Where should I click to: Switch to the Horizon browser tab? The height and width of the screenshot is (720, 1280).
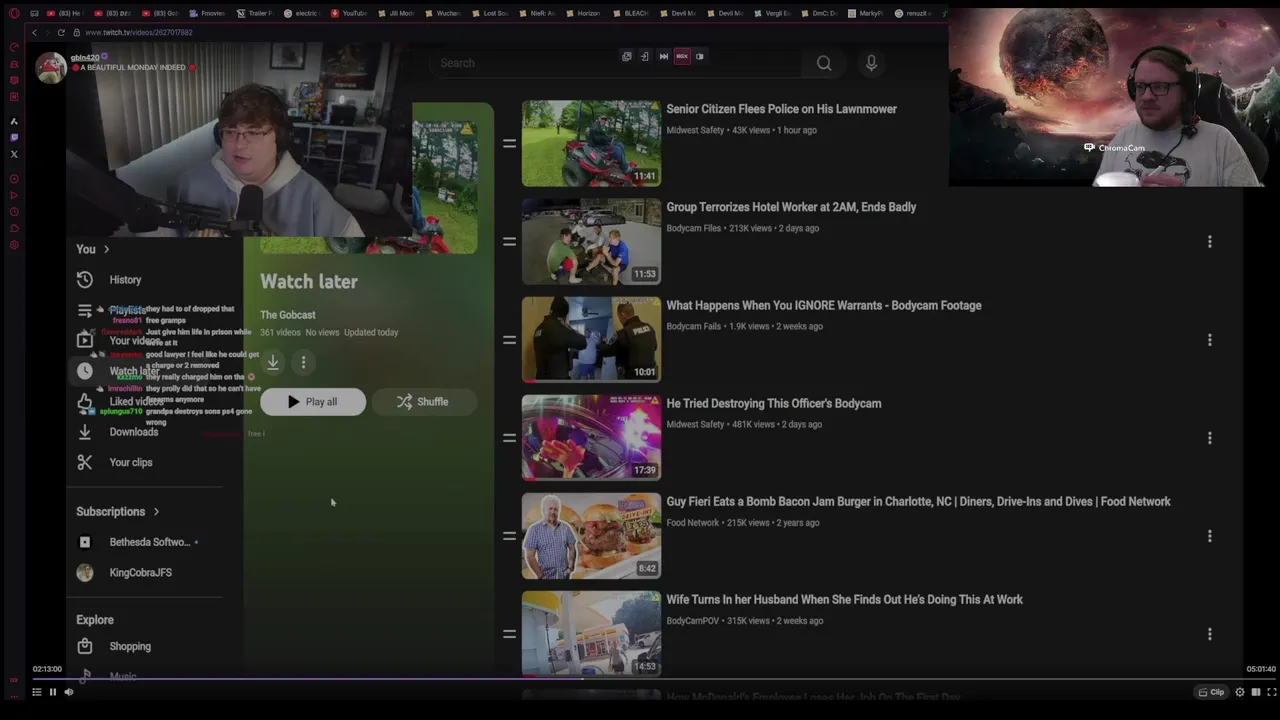[x=583, y=13]
